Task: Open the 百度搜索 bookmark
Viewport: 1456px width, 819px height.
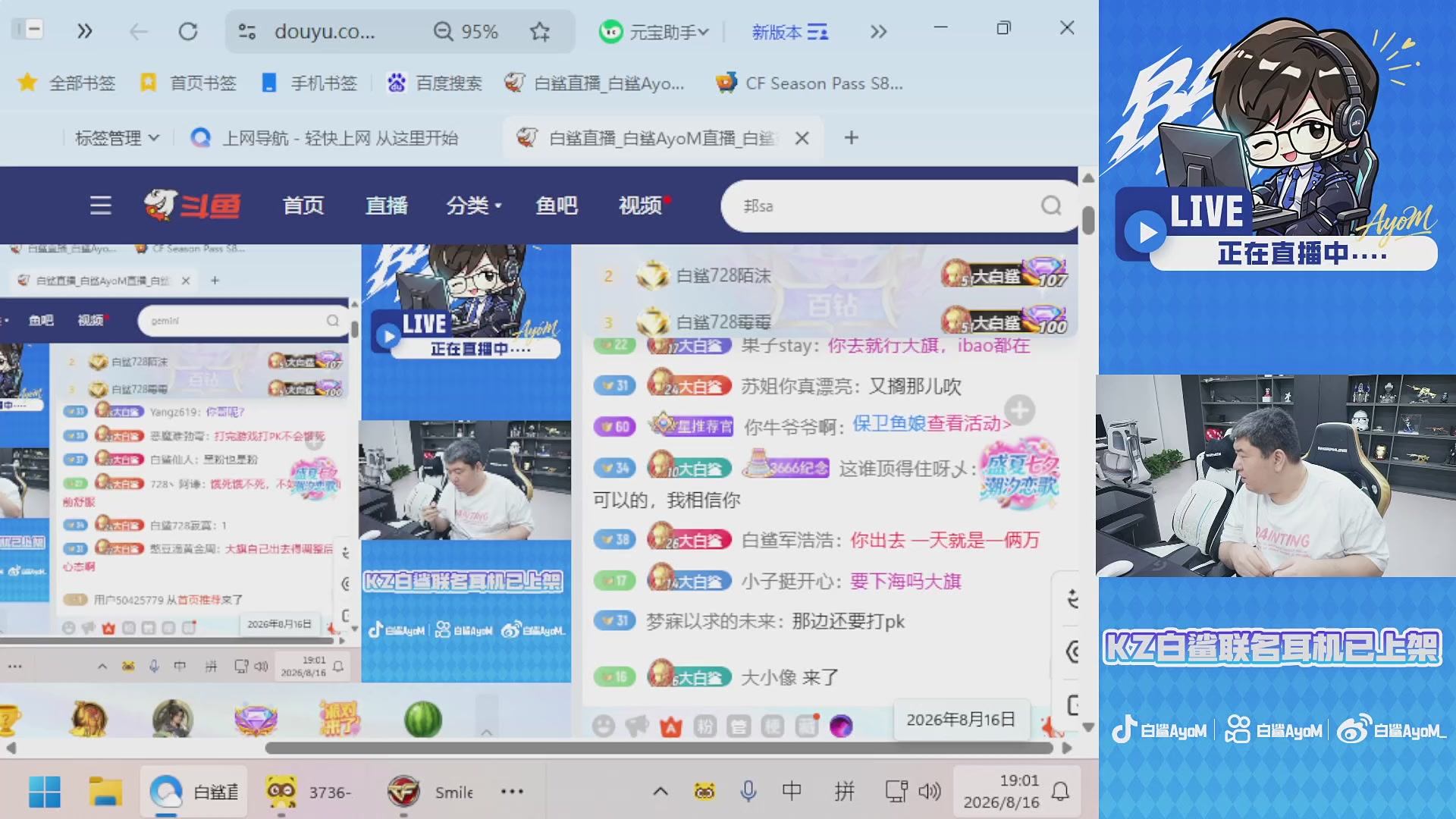Action: (x=435, y=83)
